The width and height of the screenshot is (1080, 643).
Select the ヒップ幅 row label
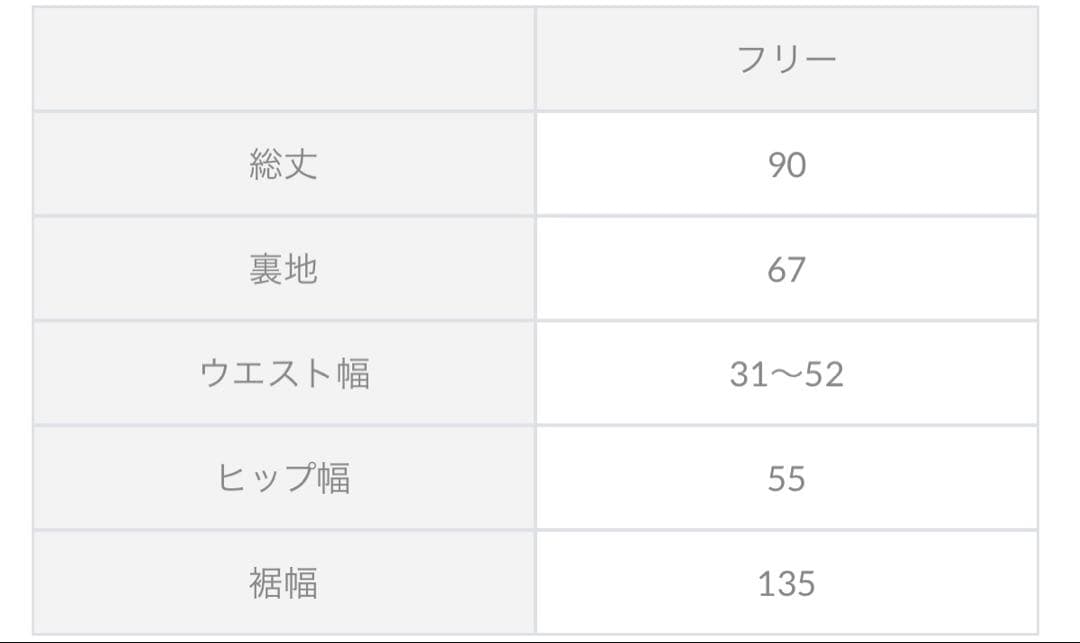point(284,479)
